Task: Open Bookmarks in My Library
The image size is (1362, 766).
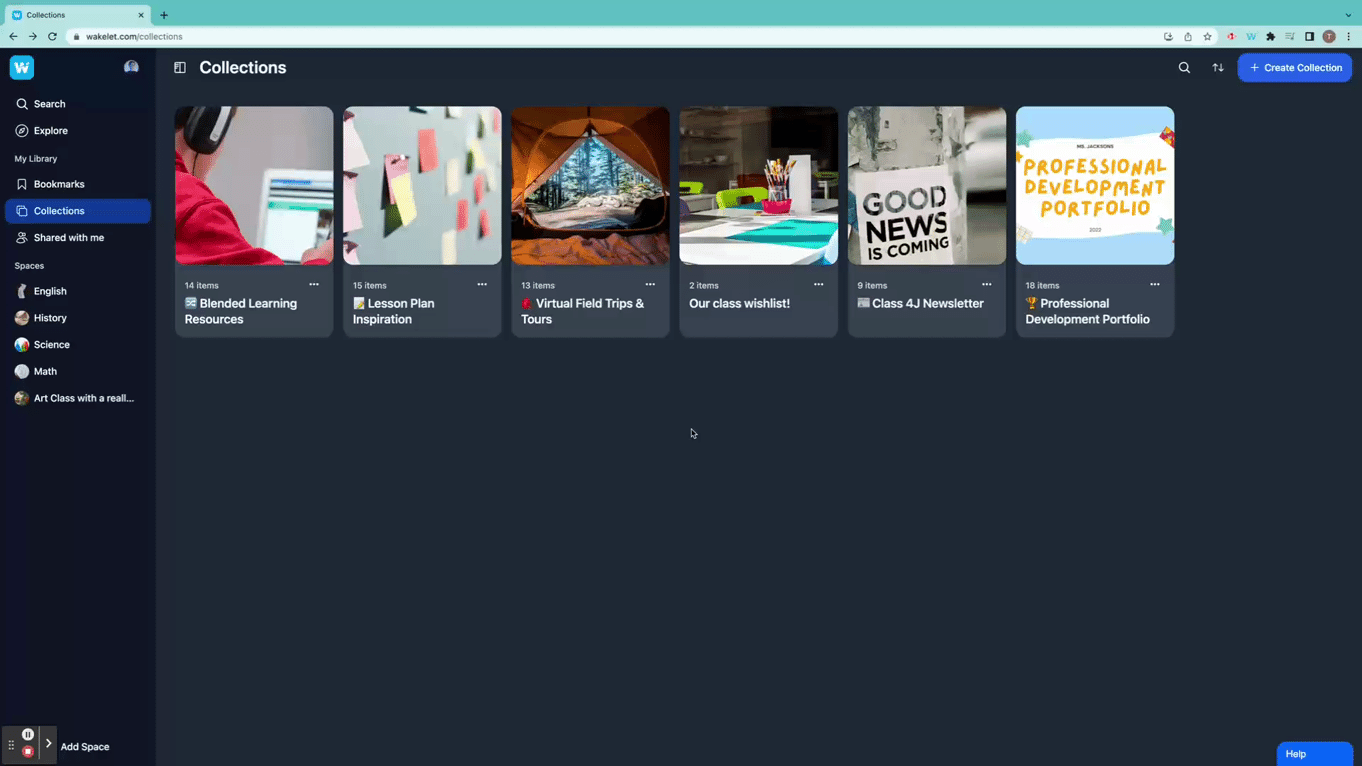Action: tap(58, 184)
